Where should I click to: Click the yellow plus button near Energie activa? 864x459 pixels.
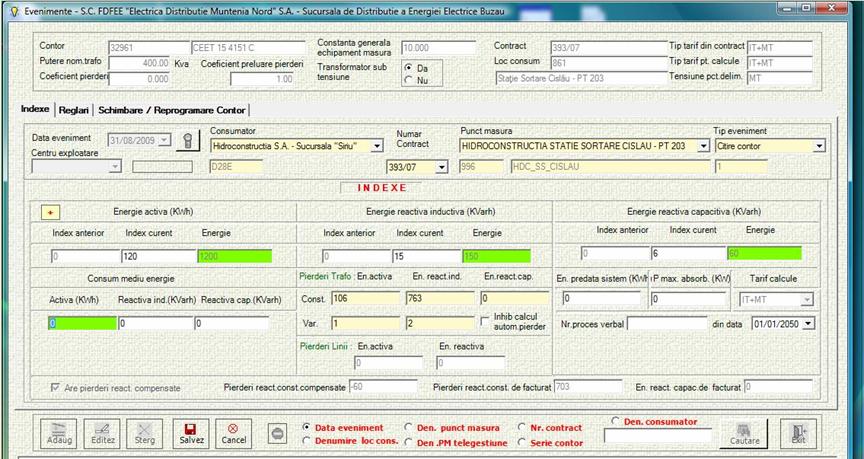coord(50,212)
